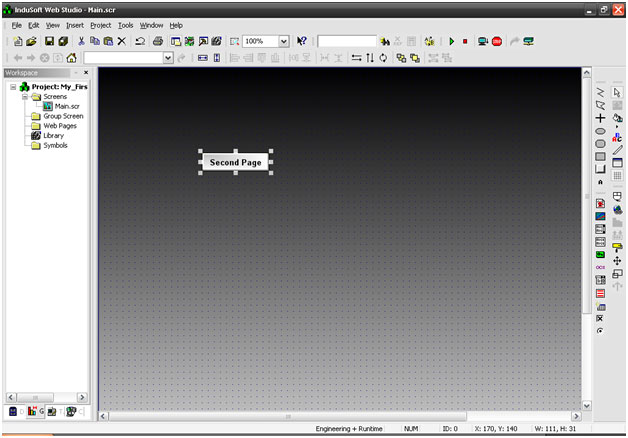Screen dimensions: 628x438
Task: Click inside the search text field in toolbar
Action: click(347, 41)
